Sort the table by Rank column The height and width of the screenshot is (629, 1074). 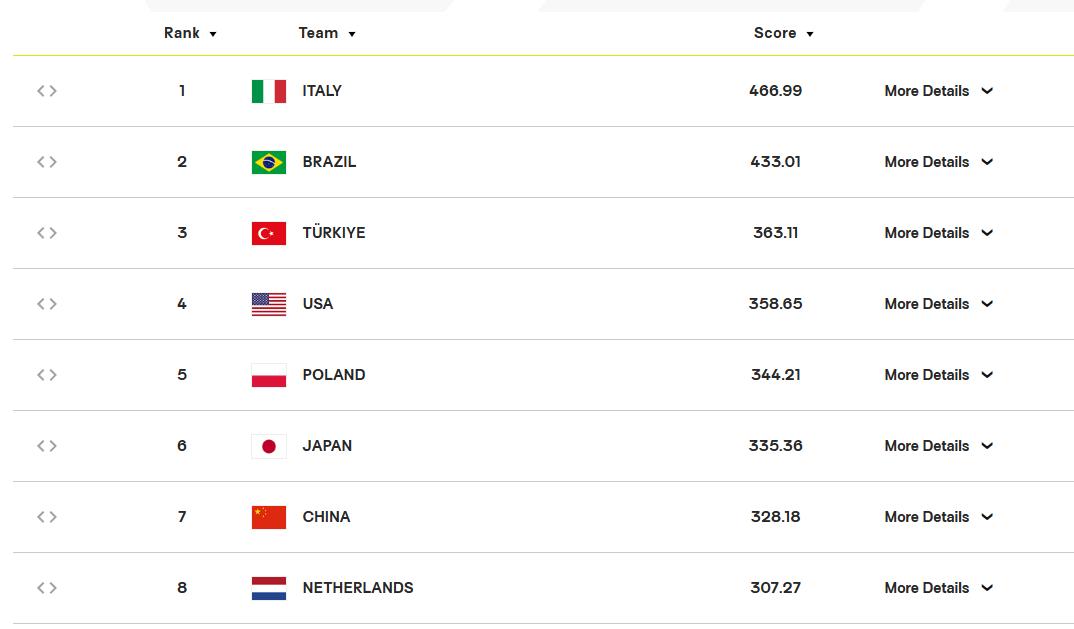[x=190, y=33]
